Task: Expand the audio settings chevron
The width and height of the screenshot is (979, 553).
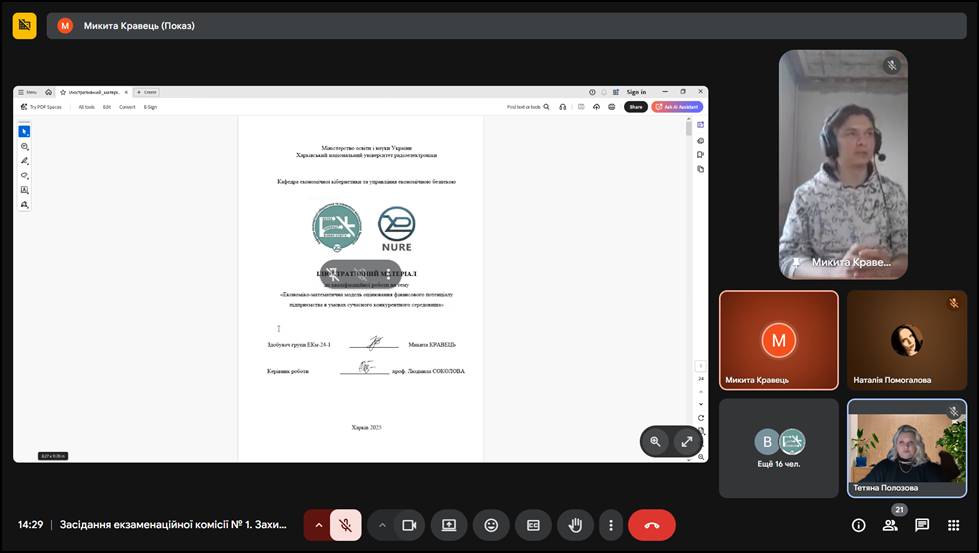Action: click(319, 525)
